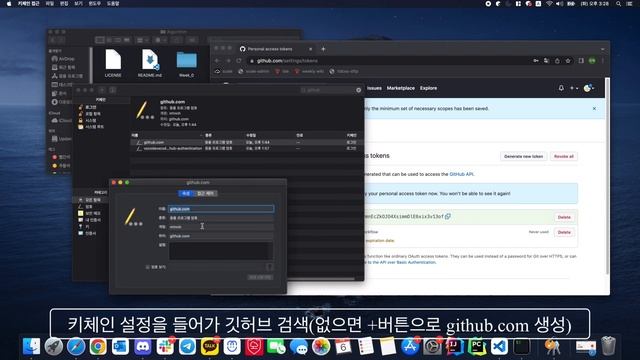Click Keychain Access keys icon in Dock

point(553,347)
